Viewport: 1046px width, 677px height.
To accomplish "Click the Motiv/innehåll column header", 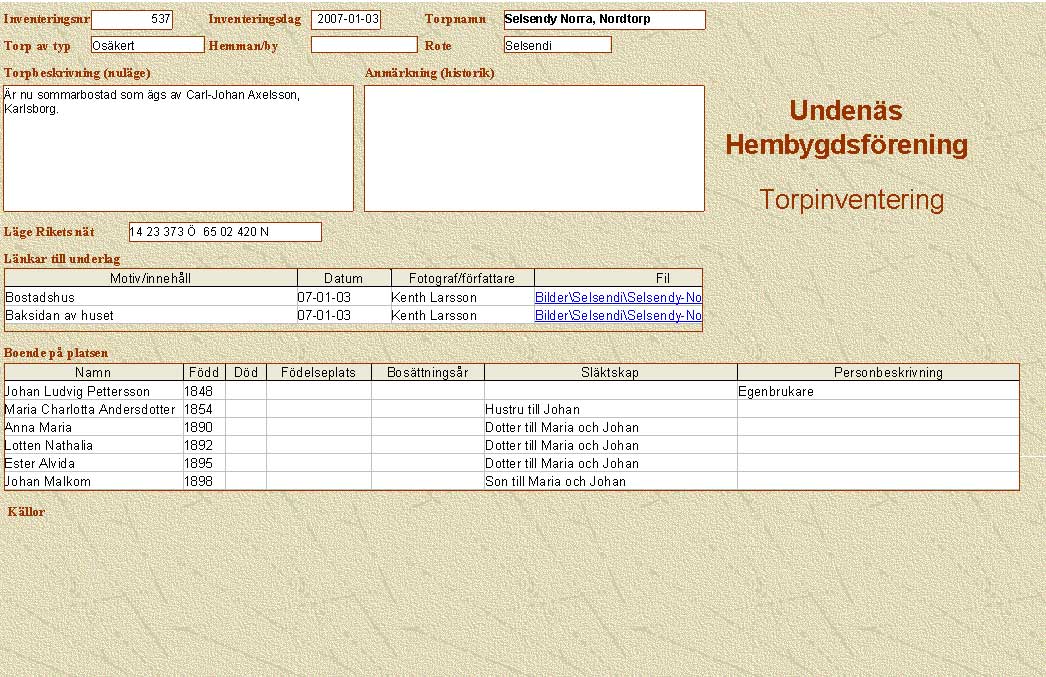I will pos(151,278).
